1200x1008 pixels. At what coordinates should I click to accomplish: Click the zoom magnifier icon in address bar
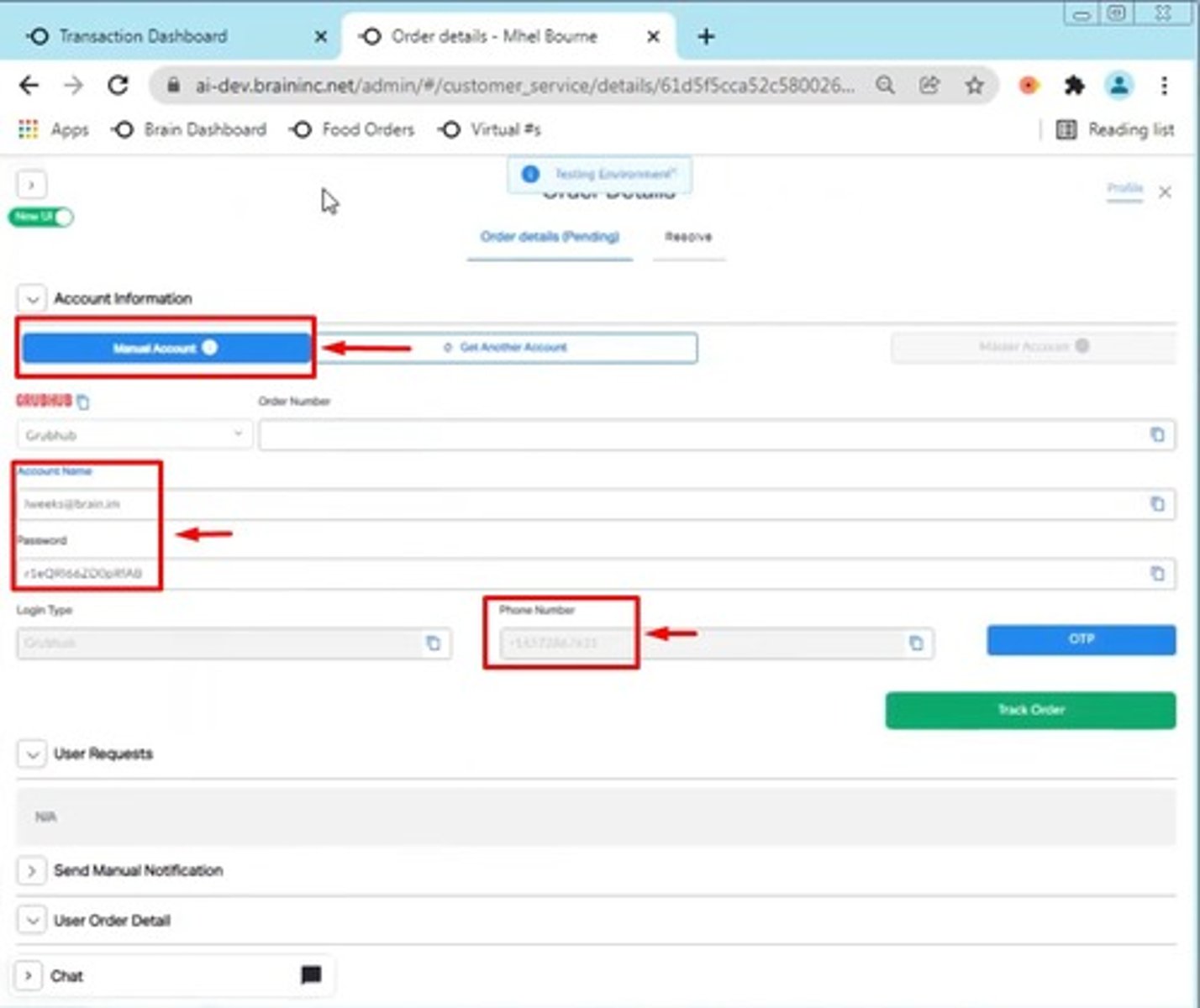click(x=885, y=85)
